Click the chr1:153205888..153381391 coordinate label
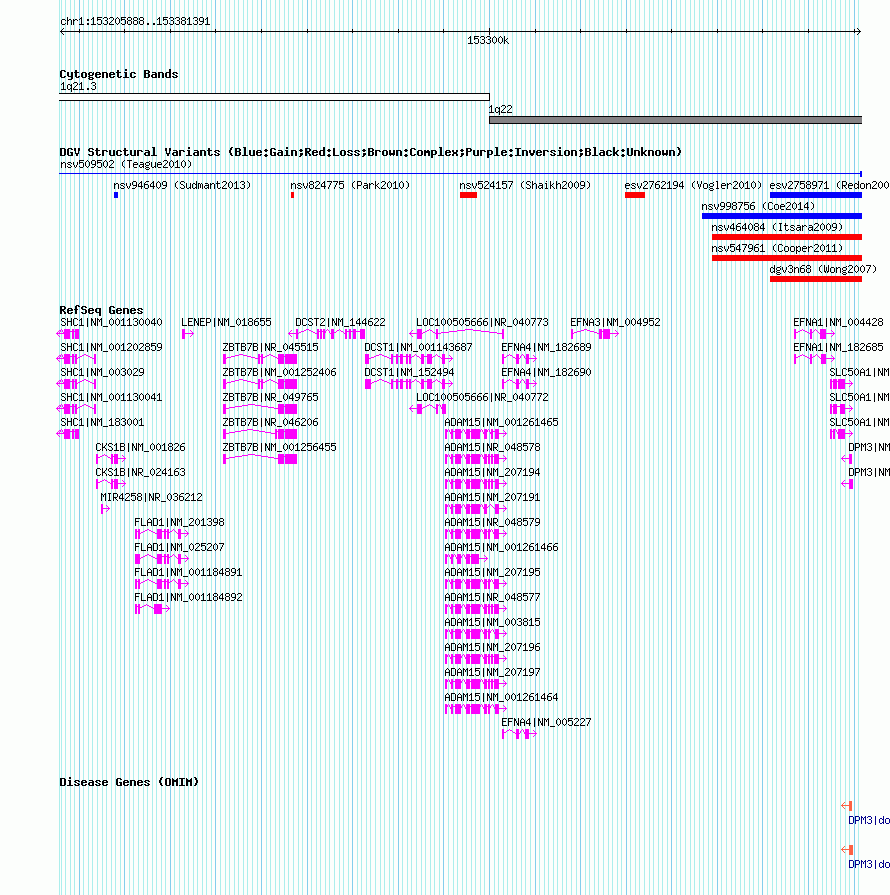The height and width of the screenshot is (895, 890). 135,22
